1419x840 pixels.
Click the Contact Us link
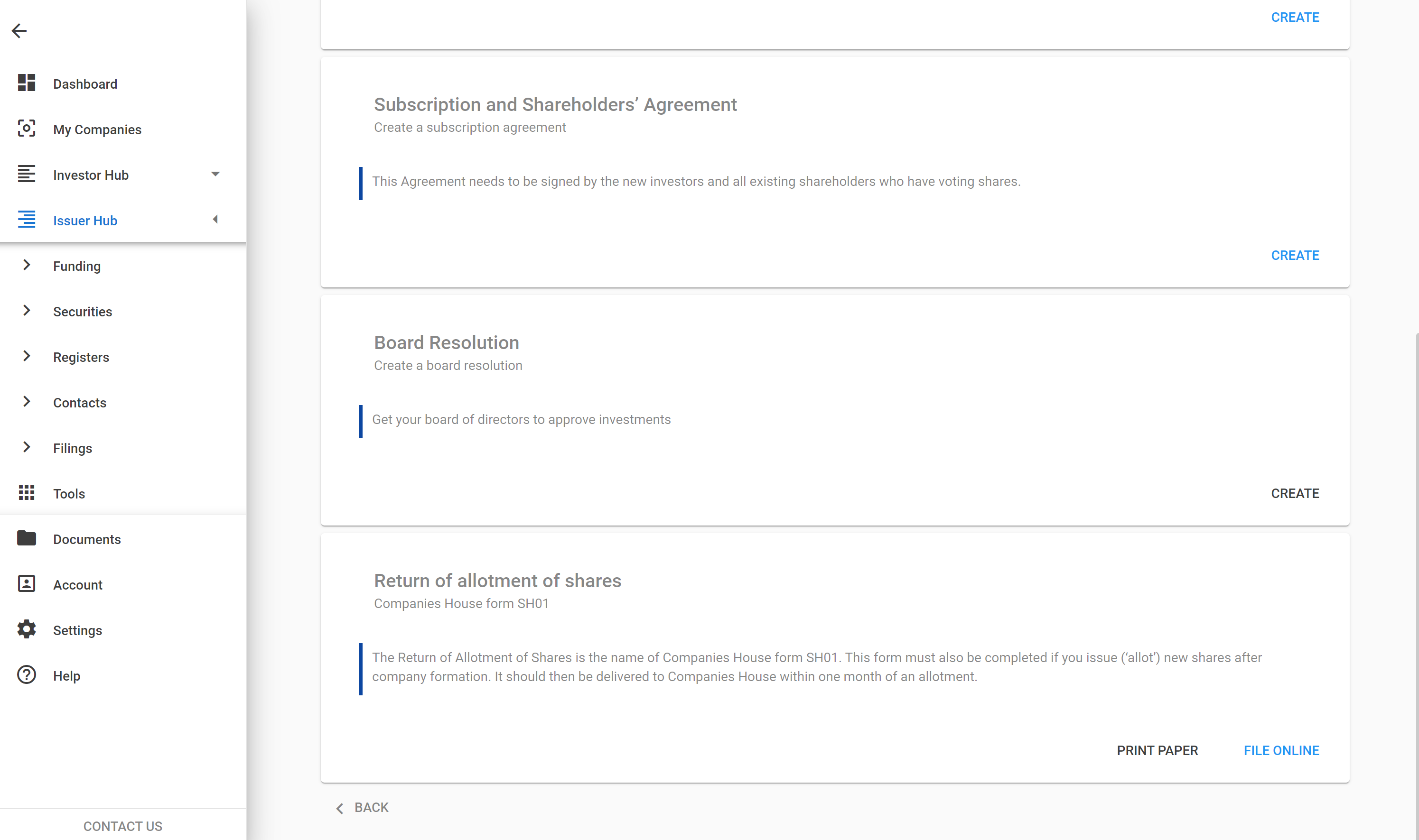click(123, 826)
